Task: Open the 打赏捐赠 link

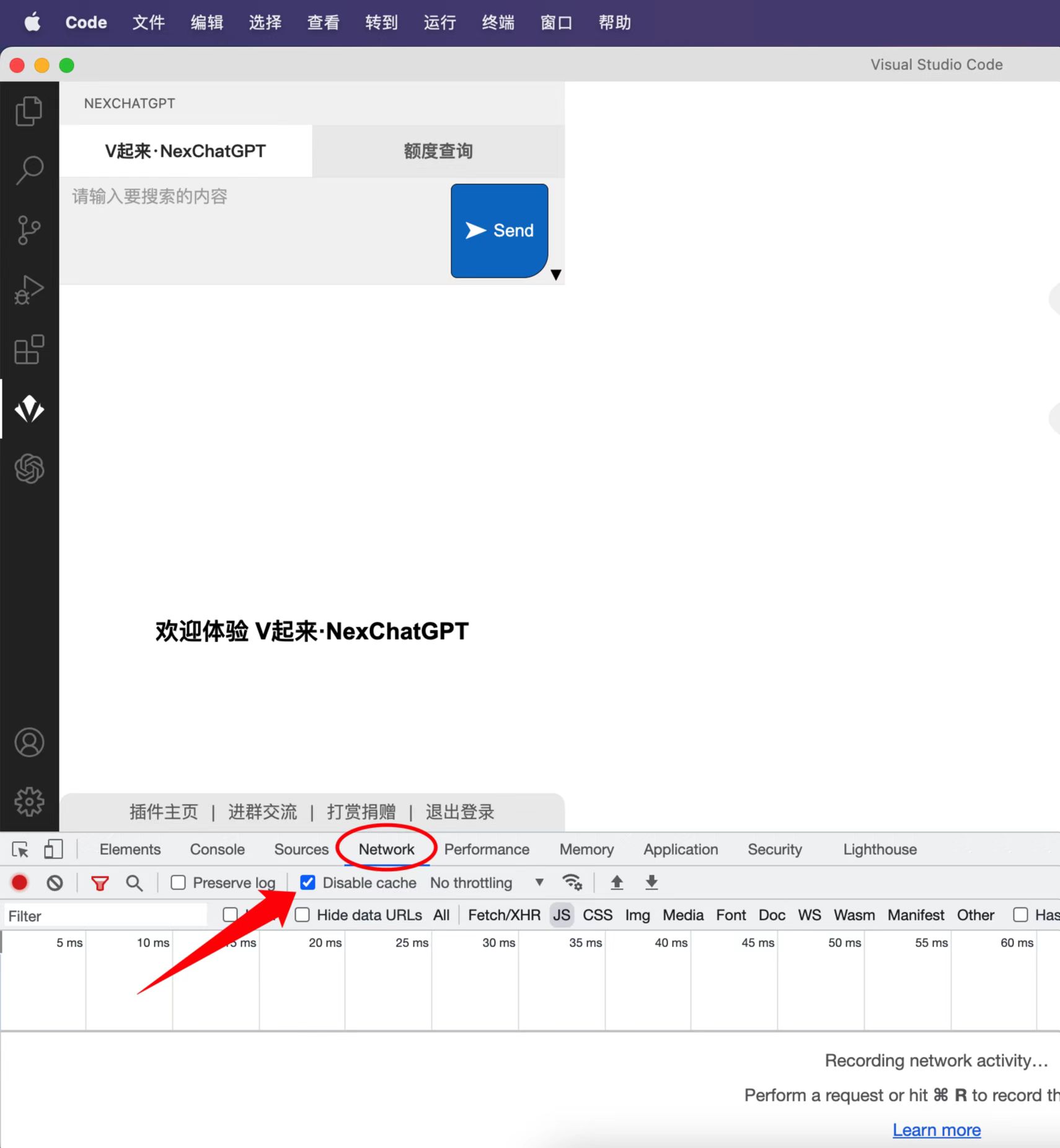Action: tap(361, 812)
